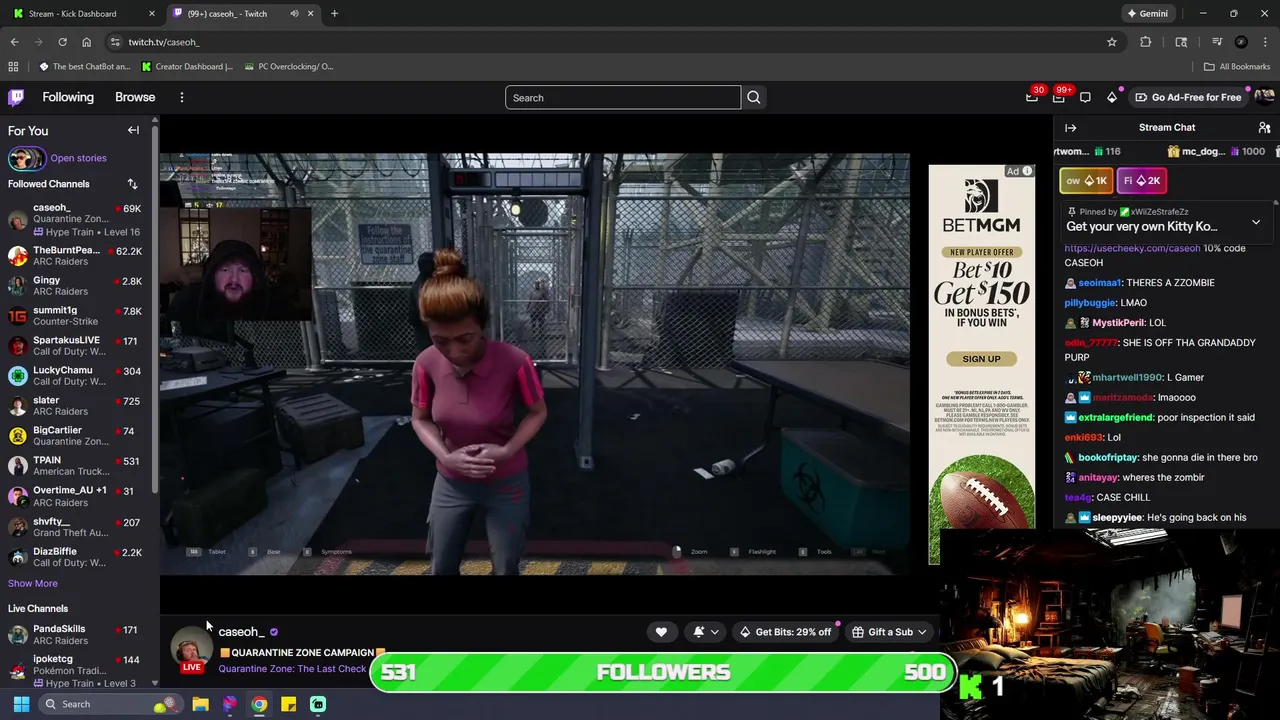Open stories from the sidebar
1280x720 pixels.
tap(57, 158)
